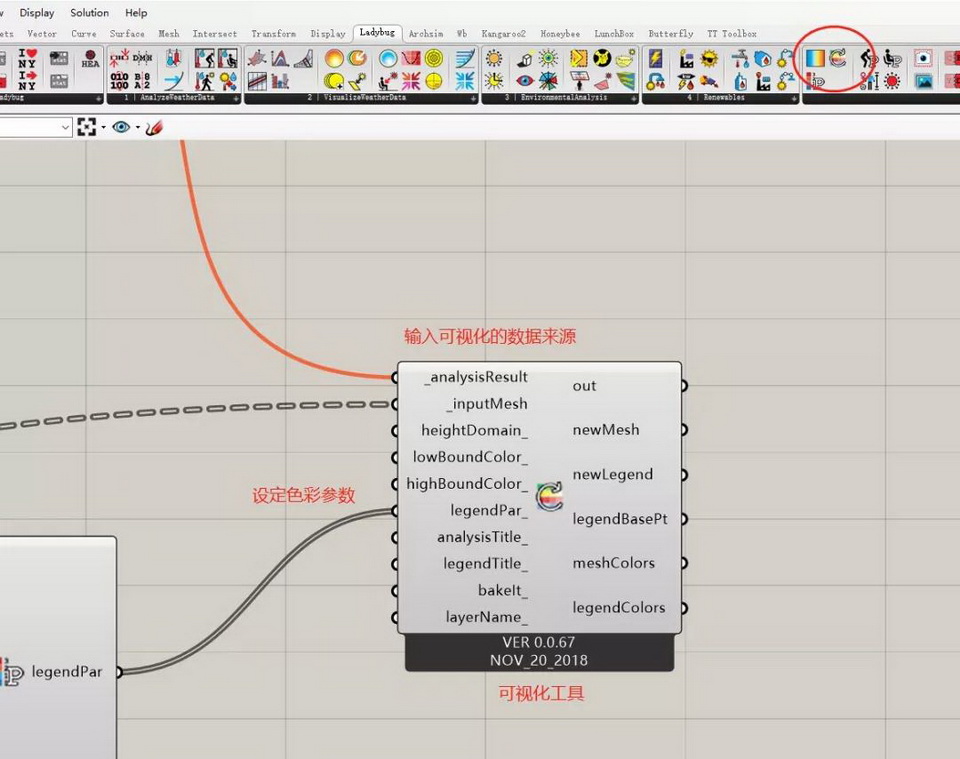Click the Recolor Mesh icon on the canvas component
The height and width of the screenshot is (759, 960).
[x=549, y=497]
